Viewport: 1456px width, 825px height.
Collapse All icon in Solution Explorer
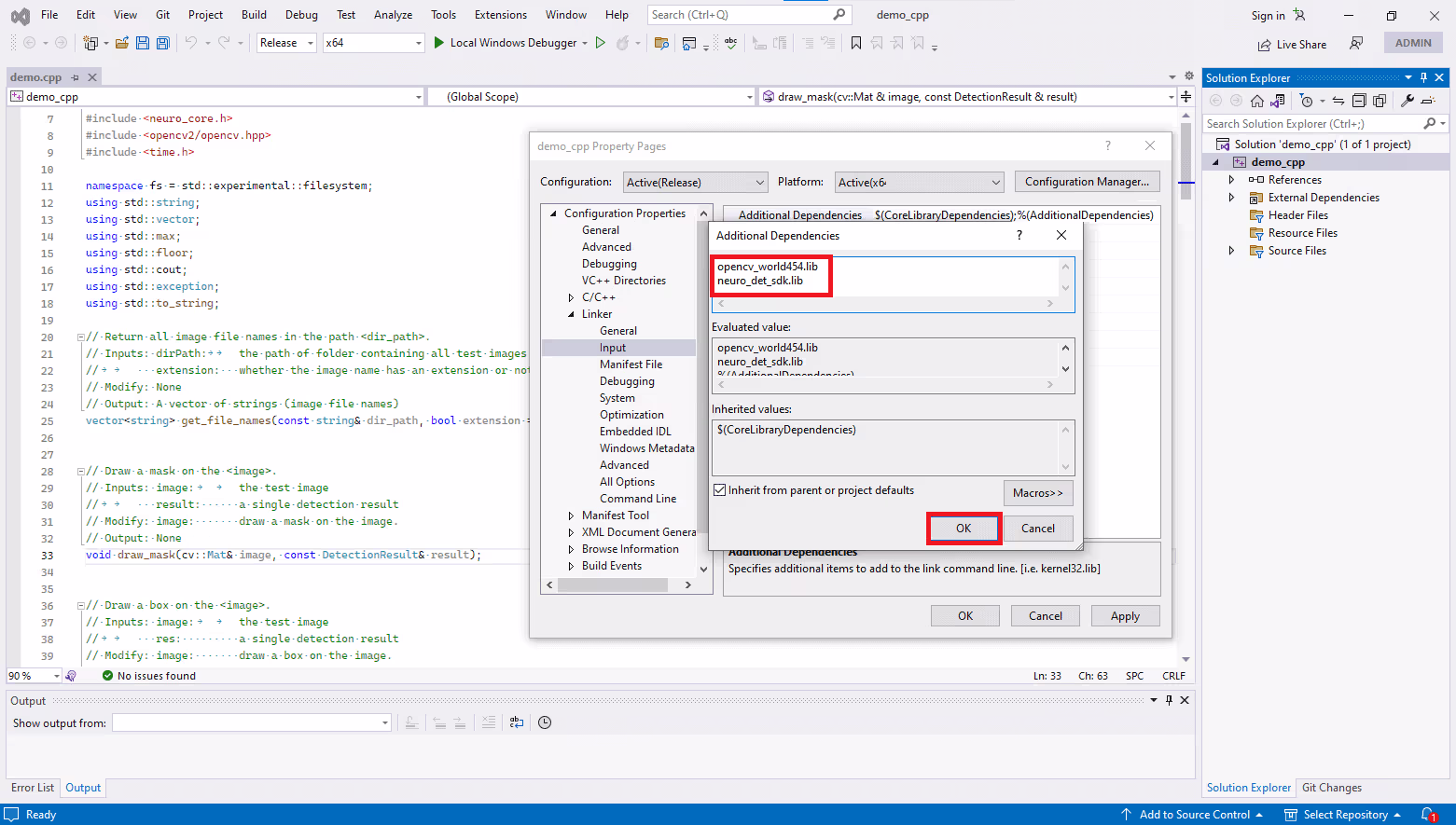coord(1359,101)
